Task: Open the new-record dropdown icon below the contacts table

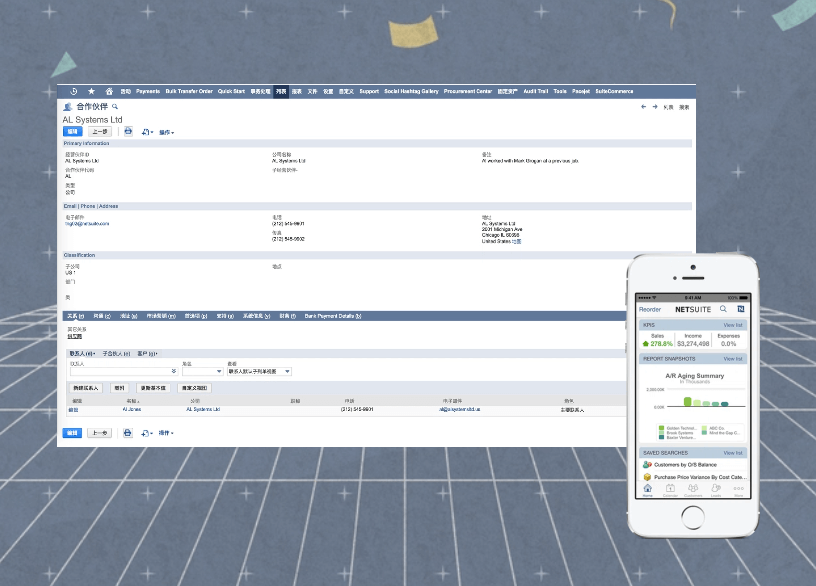Action: pos(147,433)
